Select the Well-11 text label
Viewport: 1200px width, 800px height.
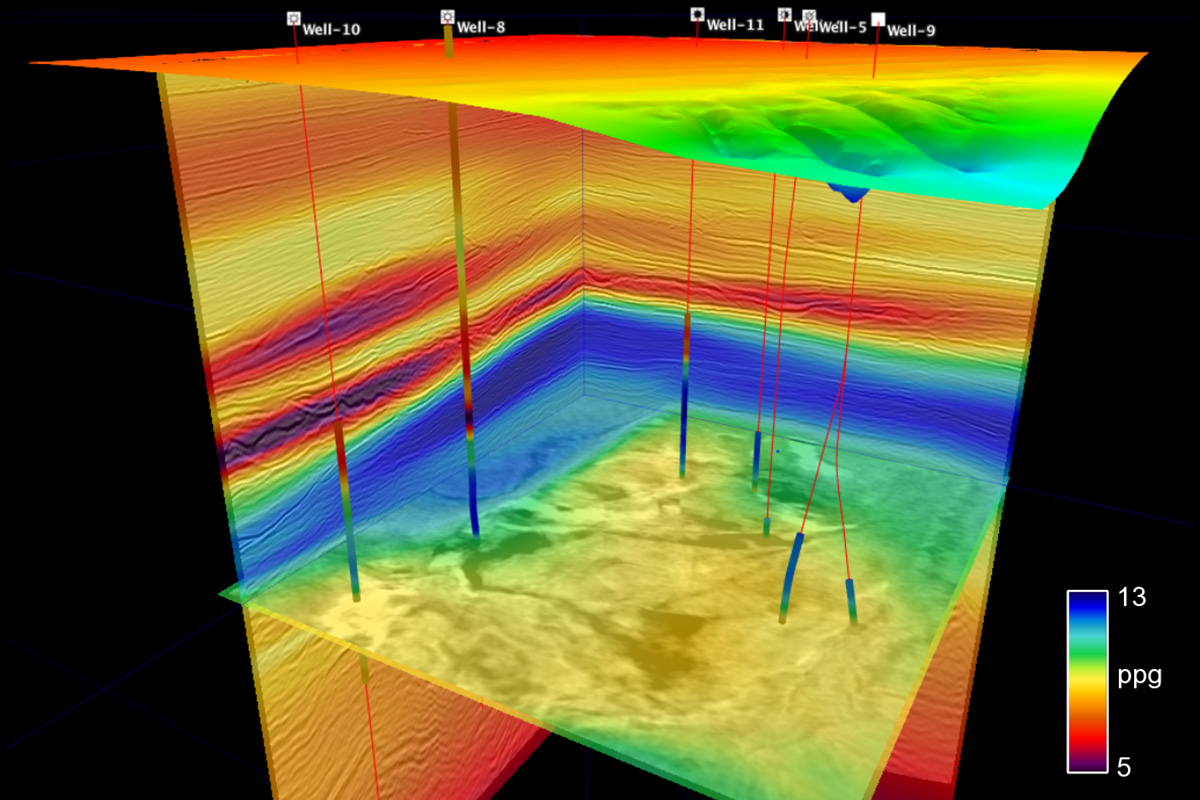pos(735,25)
